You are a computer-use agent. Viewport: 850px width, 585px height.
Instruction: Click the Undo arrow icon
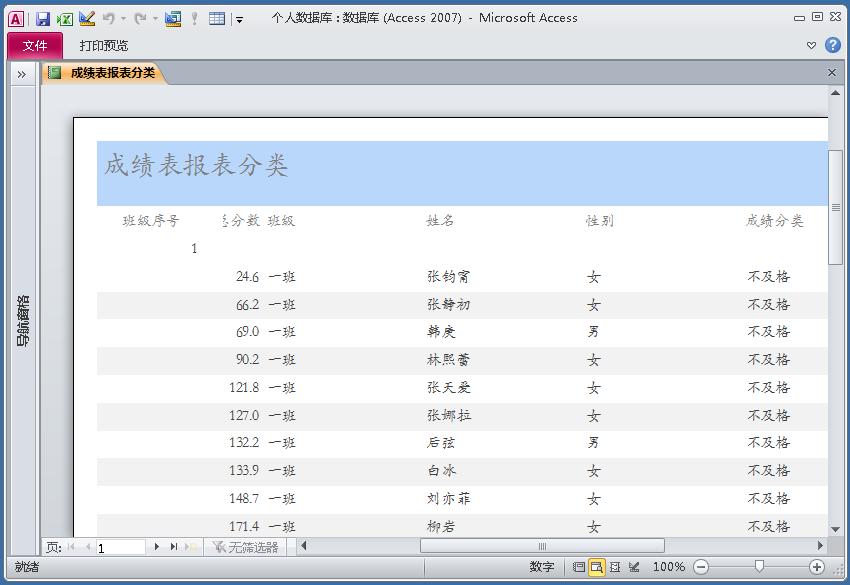(108, 18)
